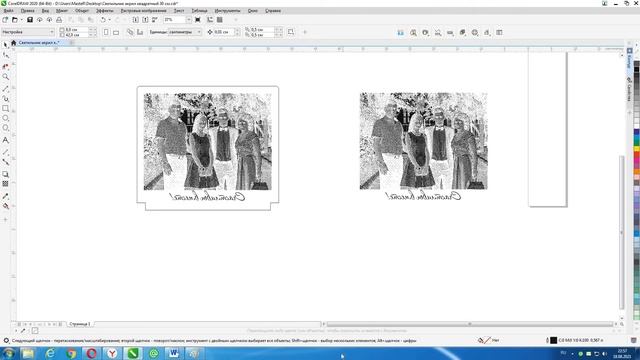The width and height of the screenshot is (640, 360).
Task: Select the Crop tool
Action: 5,66
